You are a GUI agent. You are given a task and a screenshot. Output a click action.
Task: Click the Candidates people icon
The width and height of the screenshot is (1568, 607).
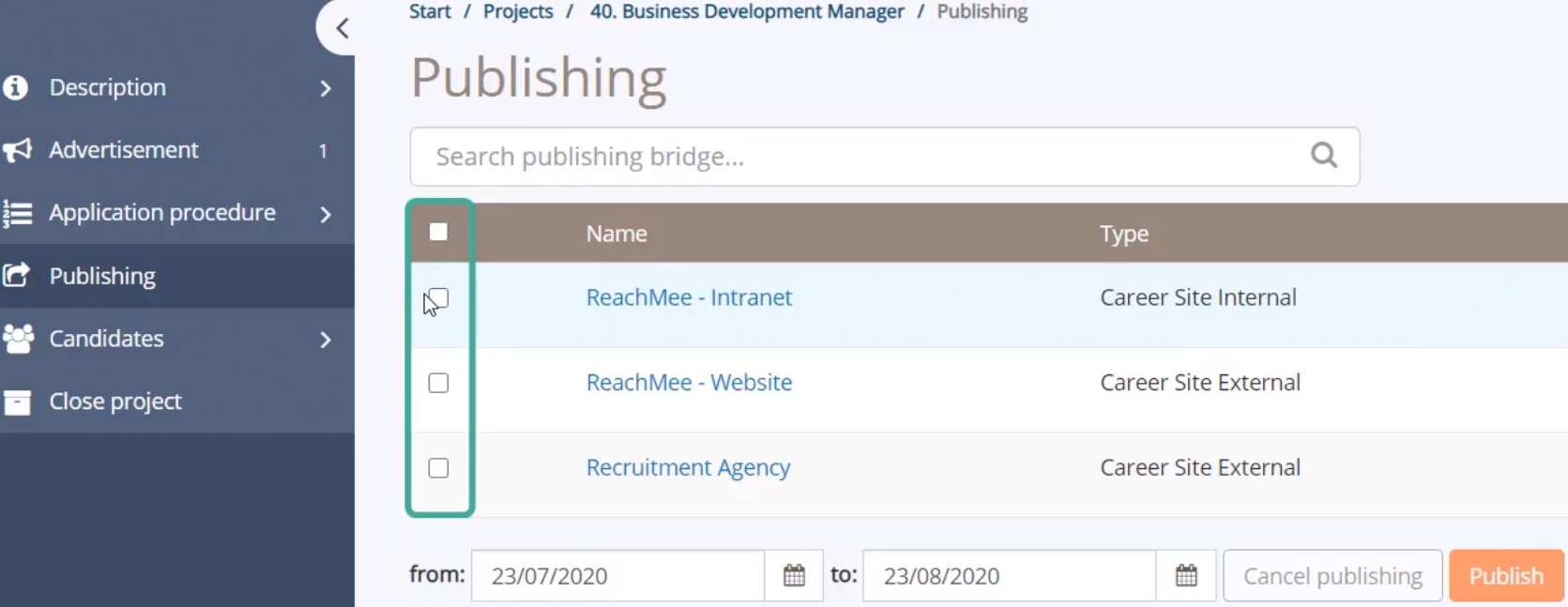(18, 339)
